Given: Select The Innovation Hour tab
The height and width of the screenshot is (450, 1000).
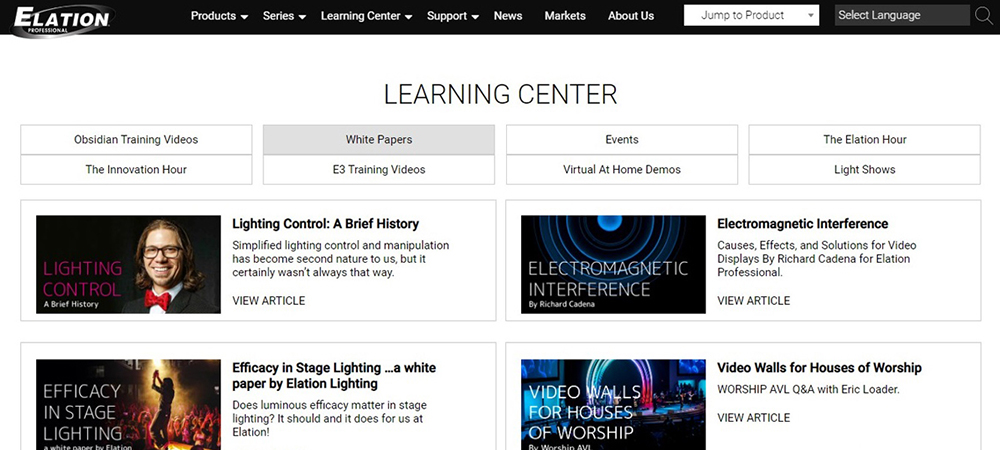Looking at the screenshot, I should point(136,170).
